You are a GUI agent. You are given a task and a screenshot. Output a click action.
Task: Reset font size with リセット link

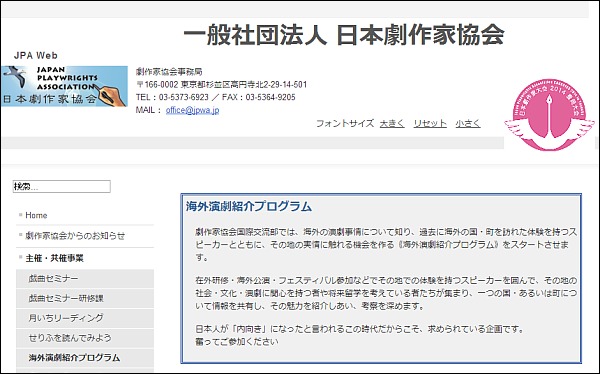pyautogui.click(x=430, y=123)
